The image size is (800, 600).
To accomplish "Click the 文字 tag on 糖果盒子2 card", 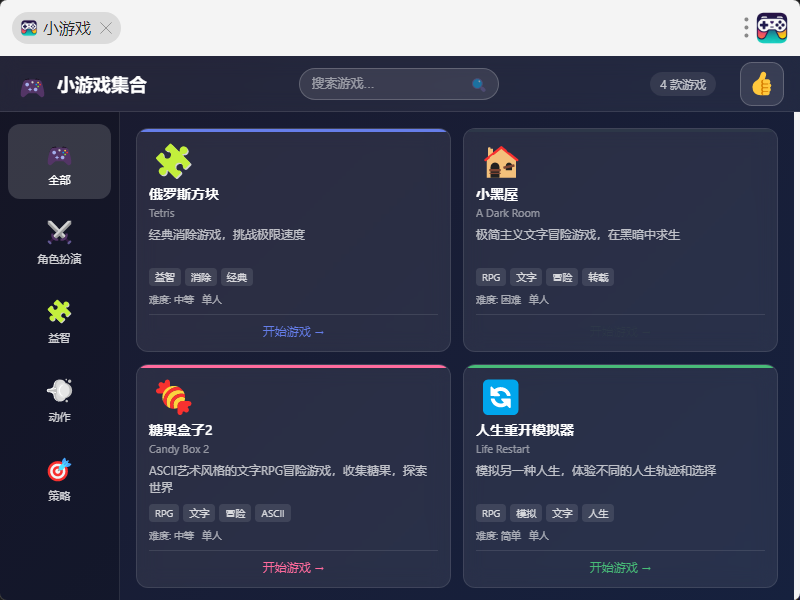I will click(x=199, y=513).
